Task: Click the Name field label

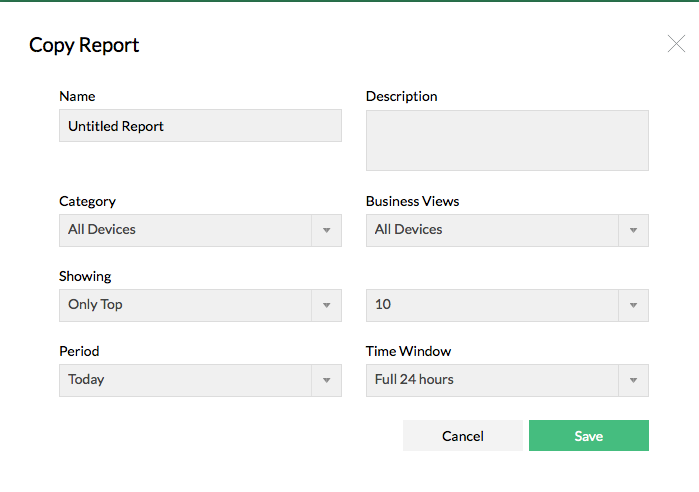Action: point(77,97)
